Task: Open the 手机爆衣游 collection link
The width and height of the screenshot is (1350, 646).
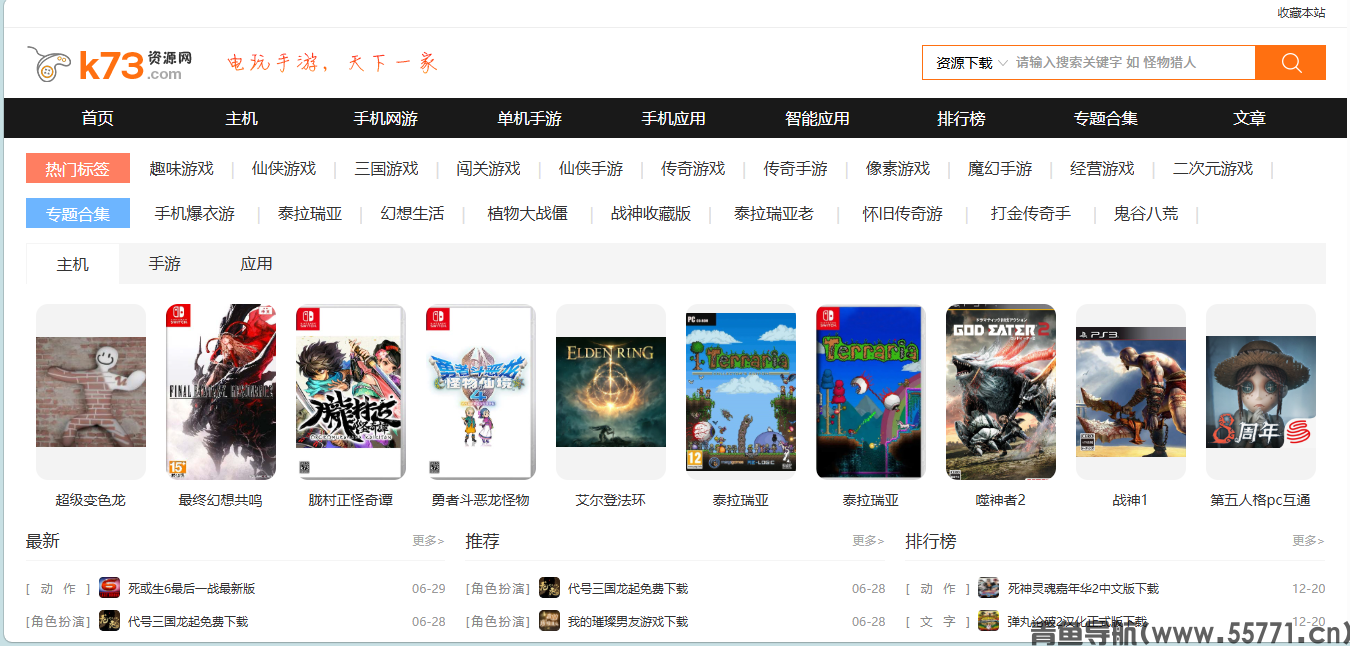Action: [x=195, y=214]
